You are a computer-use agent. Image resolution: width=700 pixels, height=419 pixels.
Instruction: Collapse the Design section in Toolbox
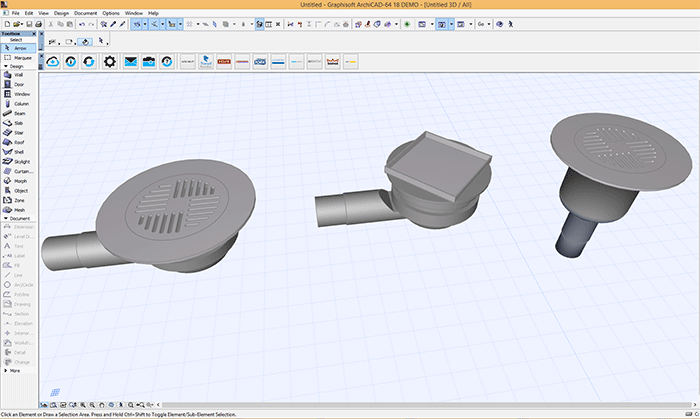click(x=6, y=66)
